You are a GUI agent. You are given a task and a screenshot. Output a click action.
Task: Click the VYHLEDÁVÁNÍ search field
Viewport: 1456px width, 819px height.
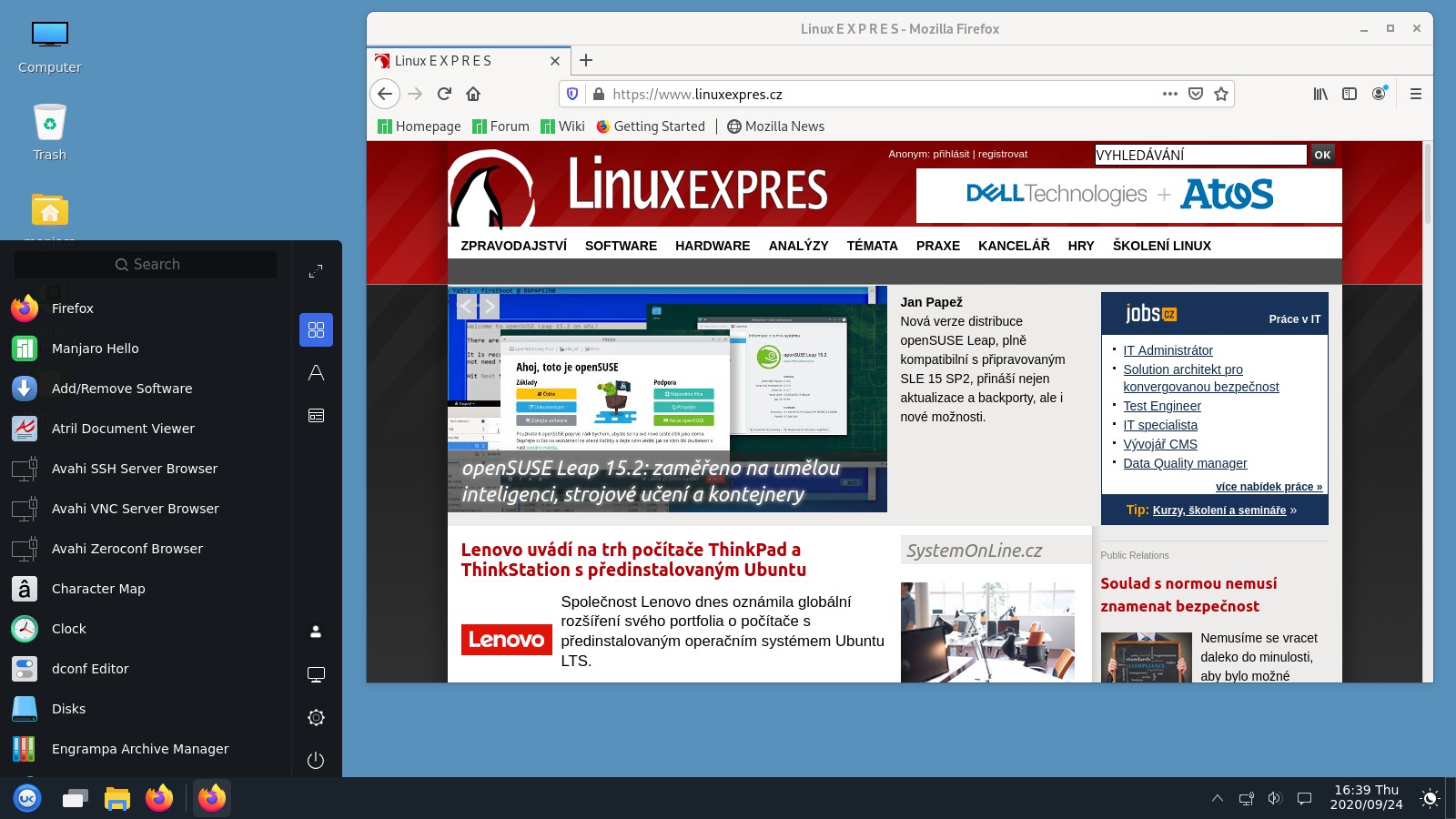[1200, 155]
